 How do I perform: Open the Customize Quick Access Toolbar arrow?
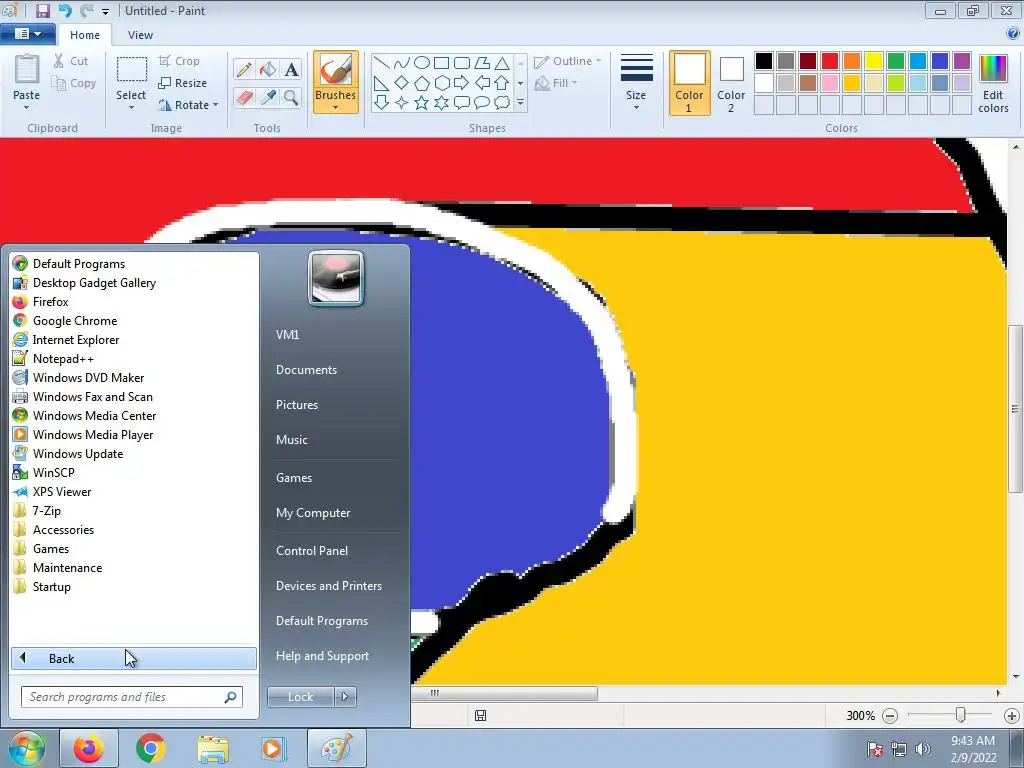(x=105, y=11)
